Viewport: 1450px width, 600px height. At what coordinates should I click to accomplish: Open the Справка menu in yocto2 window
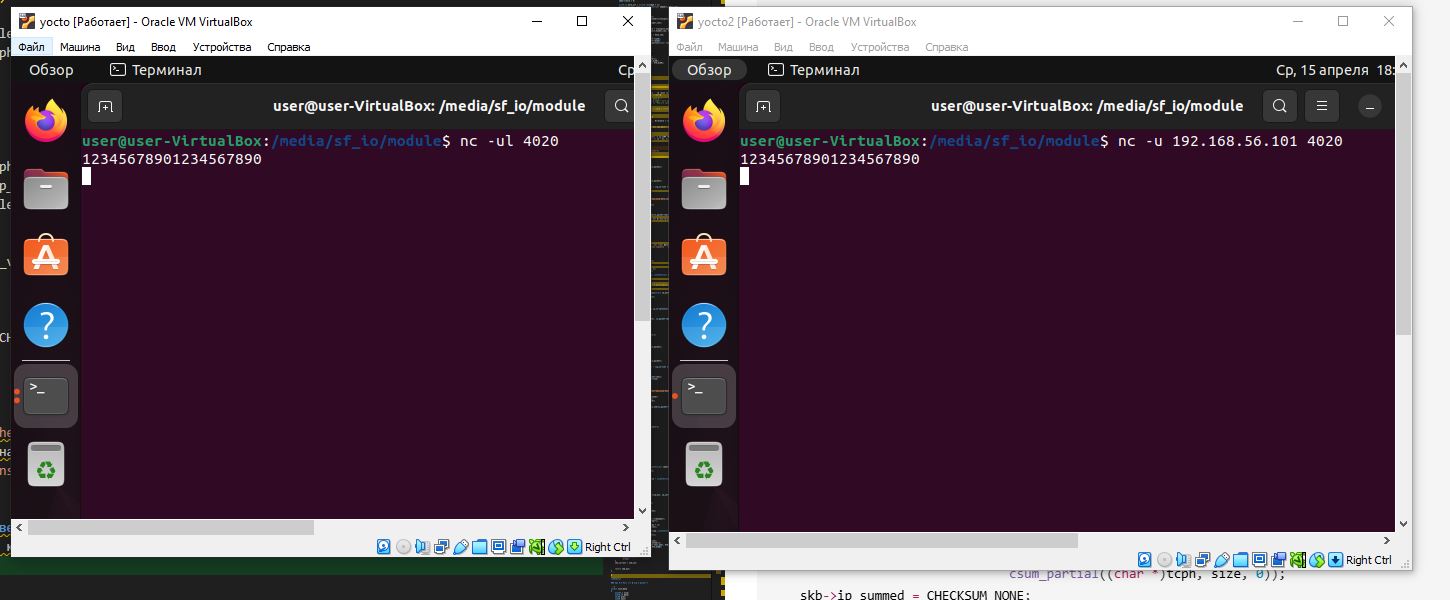(x=947, y=47)
